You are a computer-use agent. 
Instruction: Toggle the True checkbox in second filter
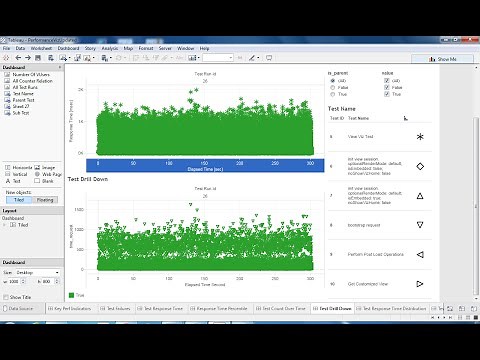pyautogui.click(x=387, y=94)
